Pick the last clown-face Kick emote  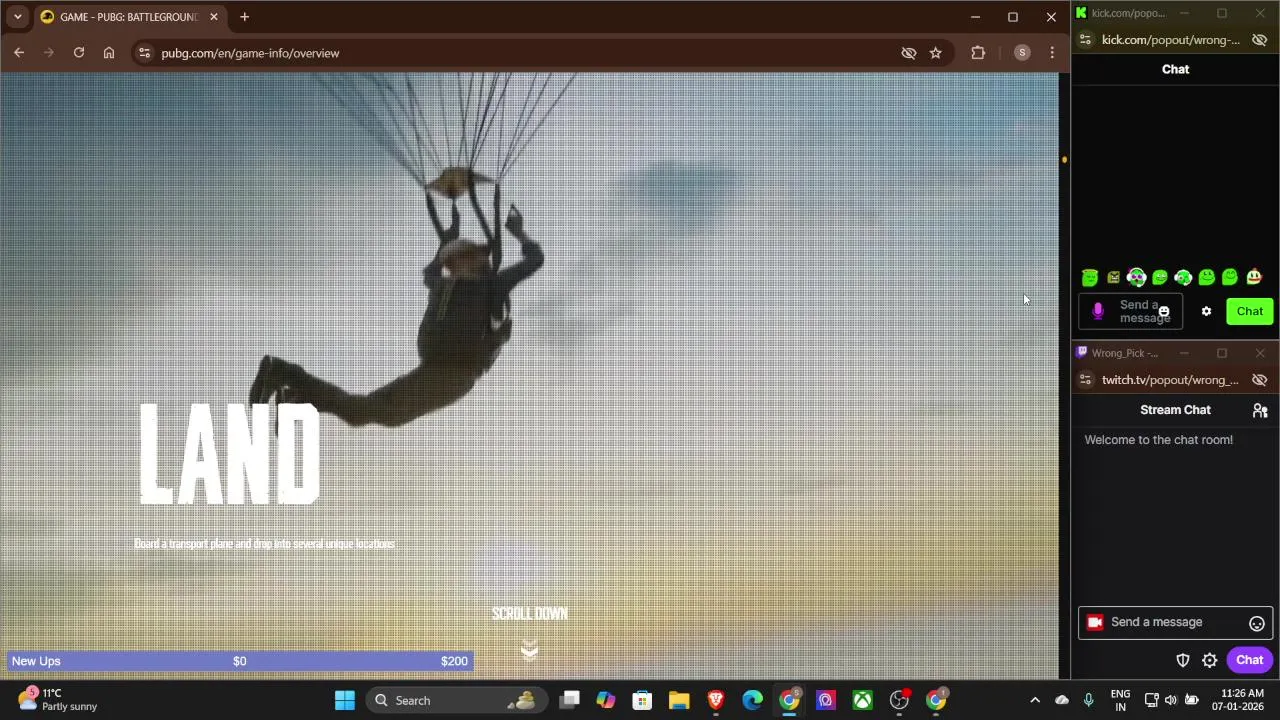(1254, 277)
